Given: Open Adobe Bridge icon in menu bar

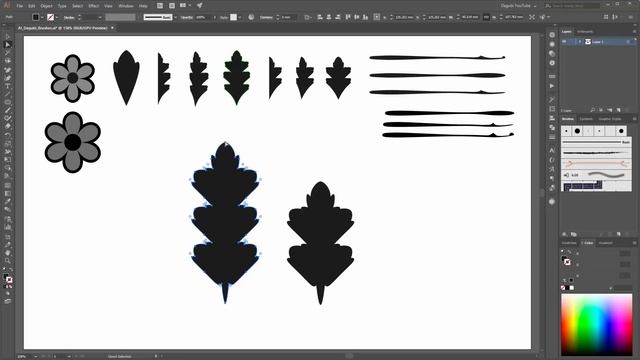Looking at the screenshot, I should click(x=160, y=6).
